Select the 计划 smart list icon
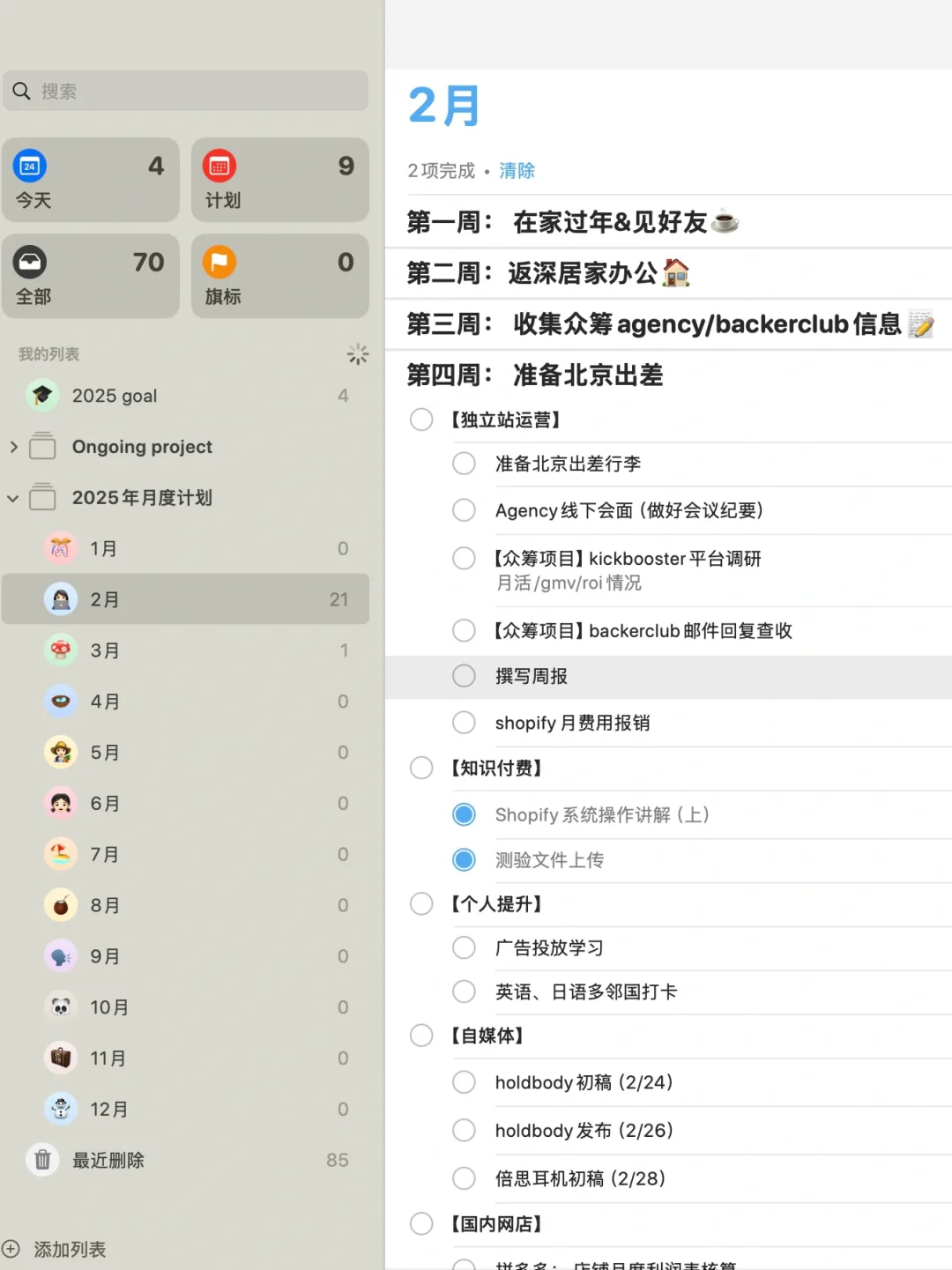The width and height of the screenshot is (952, 1270). 219,166
